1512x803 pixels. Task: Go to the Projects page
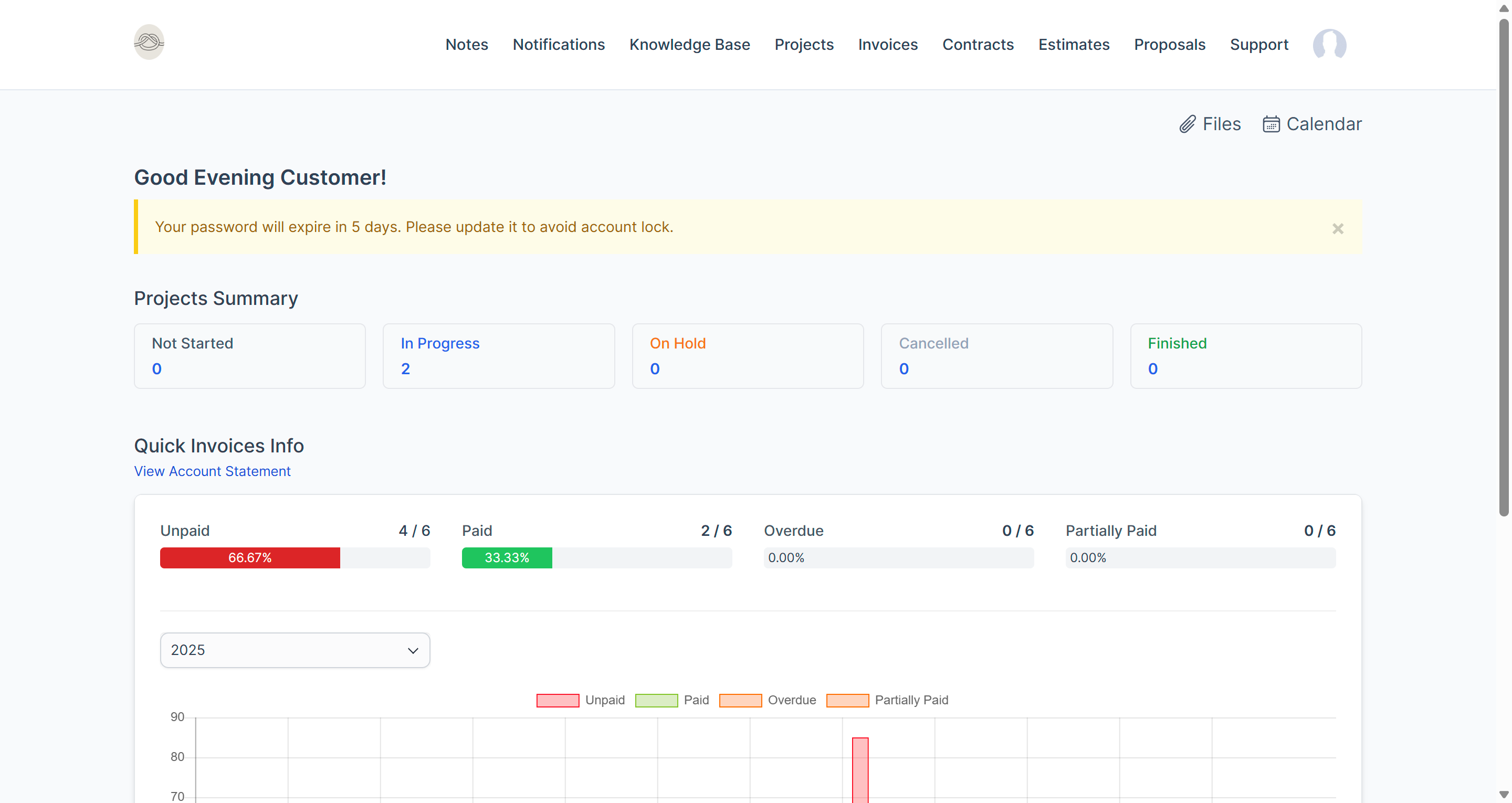pyautogui.click(x=804, y=44)
